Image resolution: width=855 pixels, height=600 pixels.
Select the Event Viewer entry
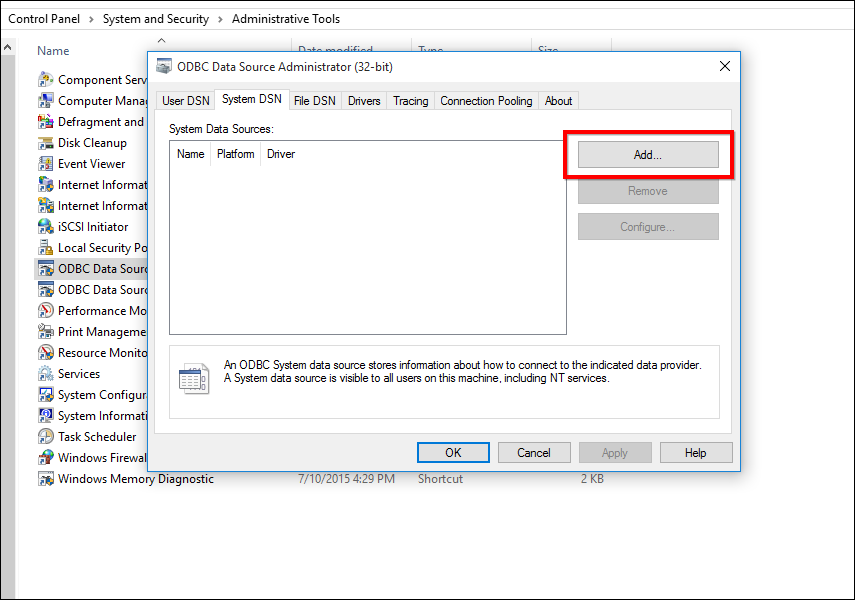click(x=92, y=164)
